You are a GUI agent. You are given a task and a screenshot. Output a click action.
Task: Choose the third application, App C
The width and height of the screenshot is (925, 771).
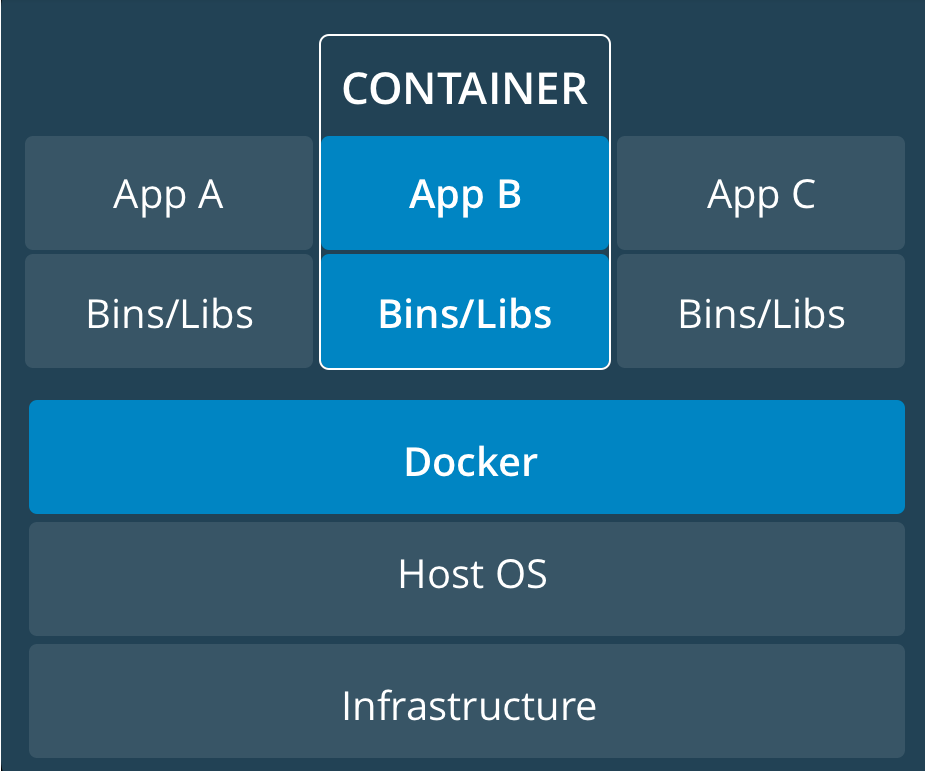click(761, 194)
